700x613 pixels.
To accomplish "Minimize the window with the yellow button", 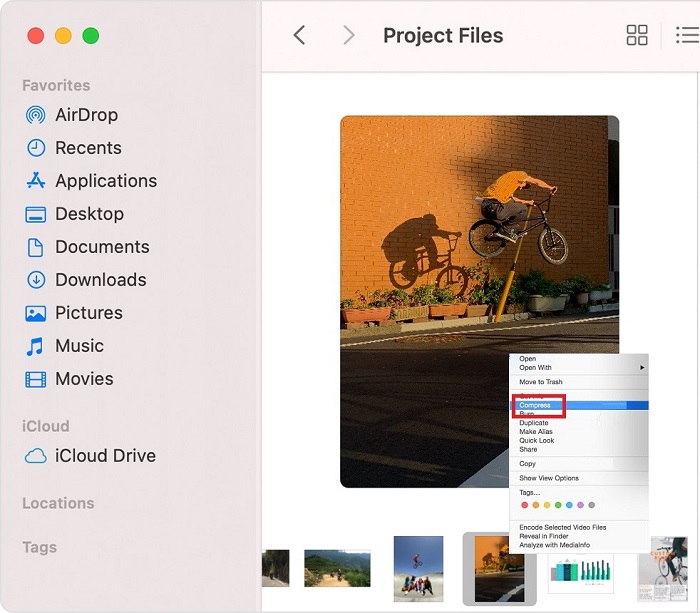I will 63,36.
